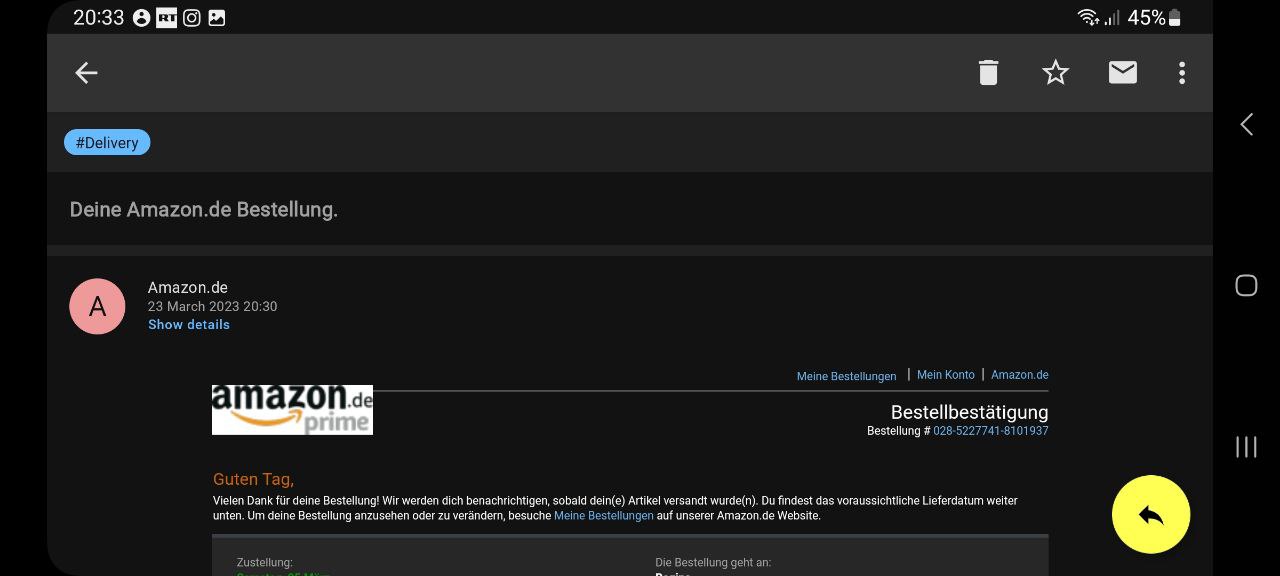Star this Amazon order email
Viewport: 1280px width, 576px height.
point(1055,73)
